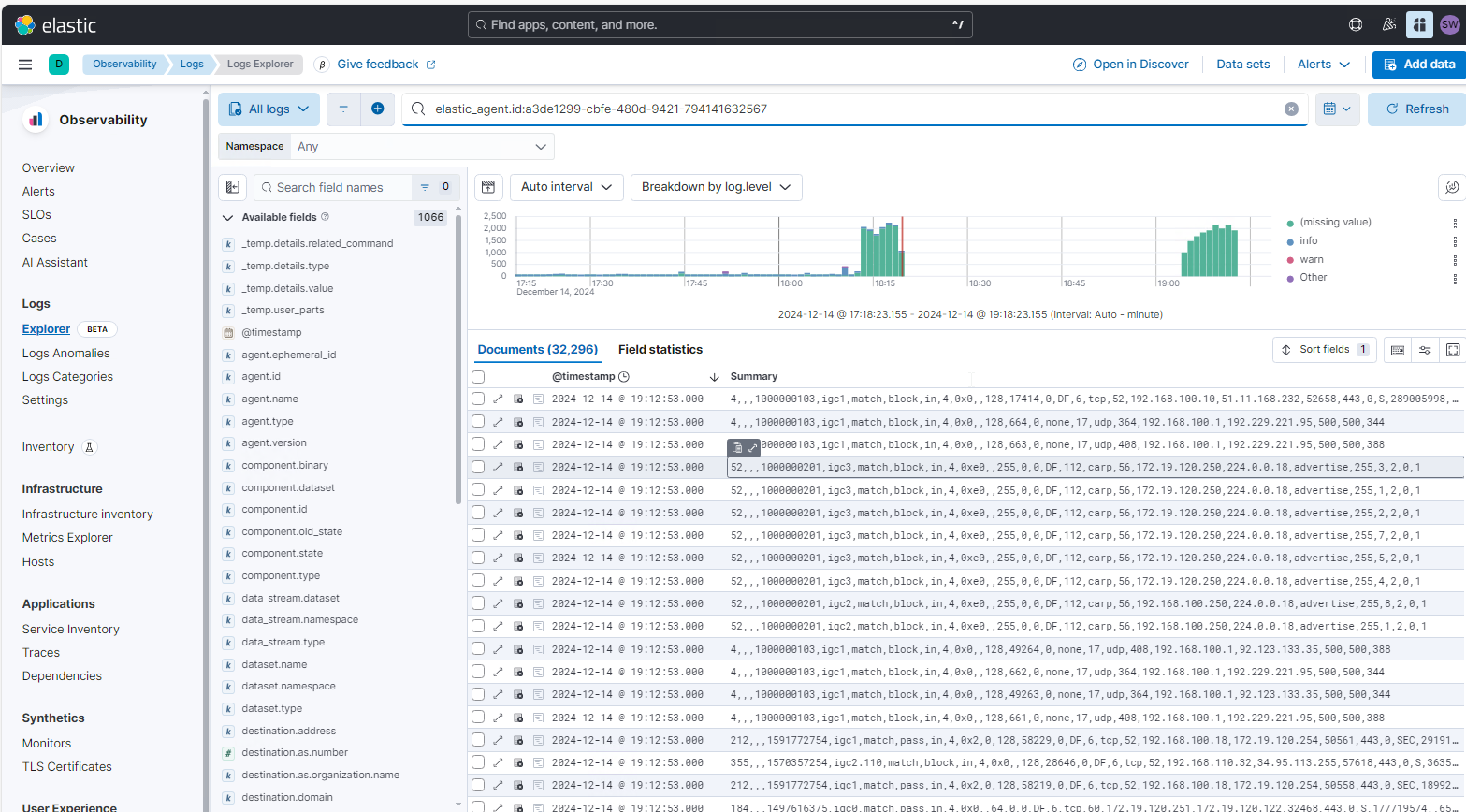Expand details of row ending advertise,255,7,2,0,1

pyautogui.click(x=498, y=535)
